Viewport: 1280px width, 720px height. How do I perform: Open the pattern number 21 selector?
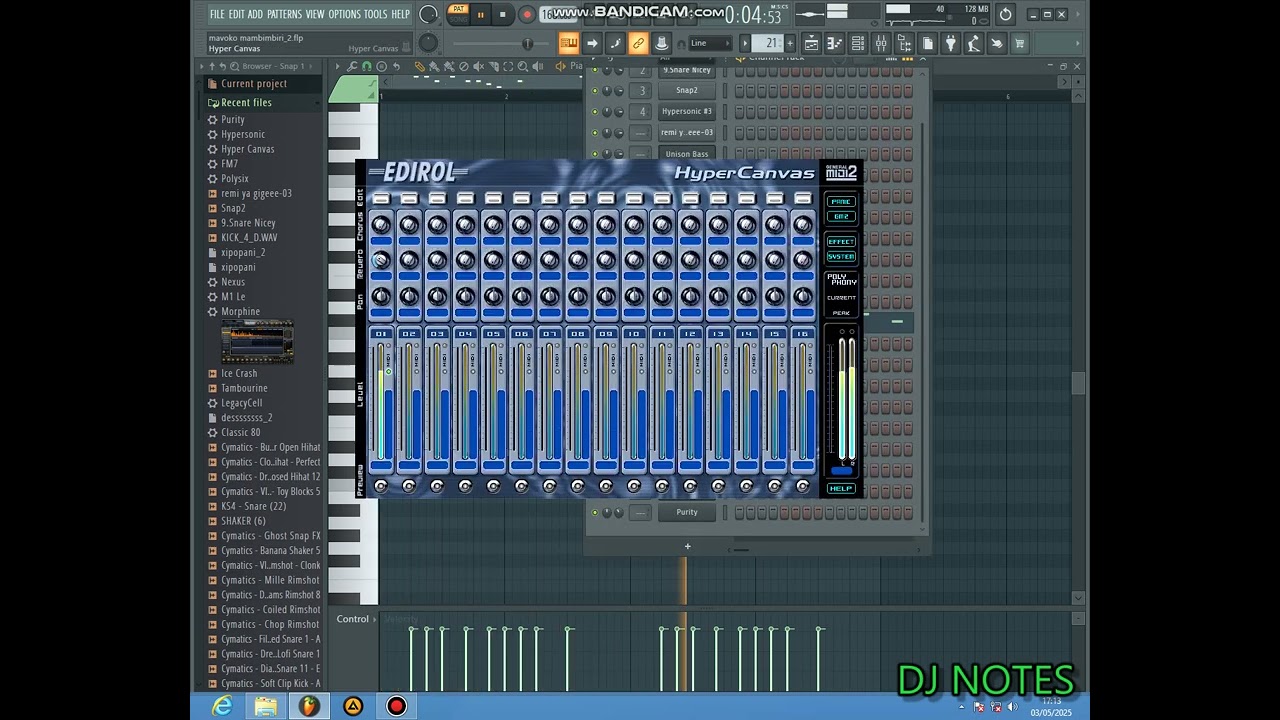click(770, 43)
